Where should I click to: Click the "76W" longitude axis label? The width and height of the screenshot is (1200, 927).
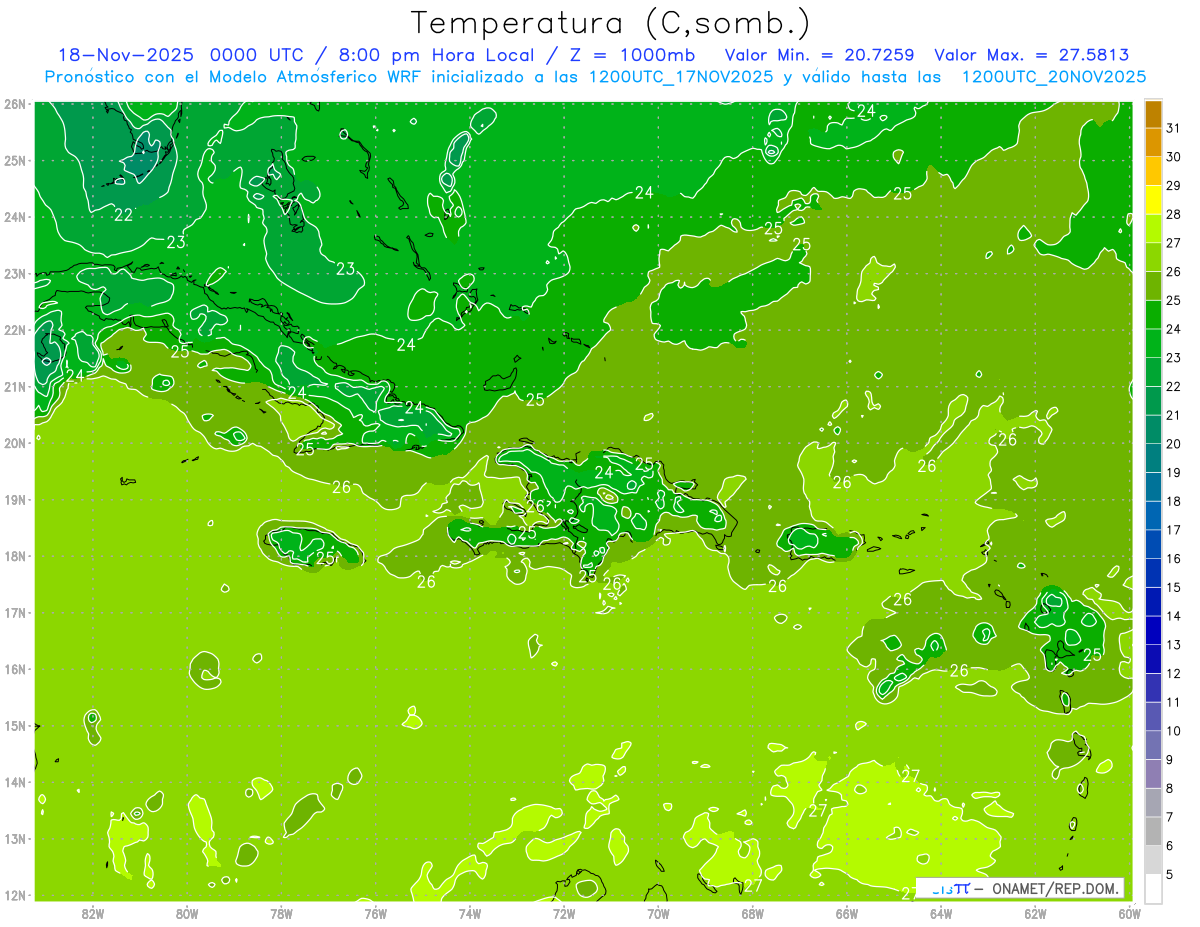click(376, 913)
